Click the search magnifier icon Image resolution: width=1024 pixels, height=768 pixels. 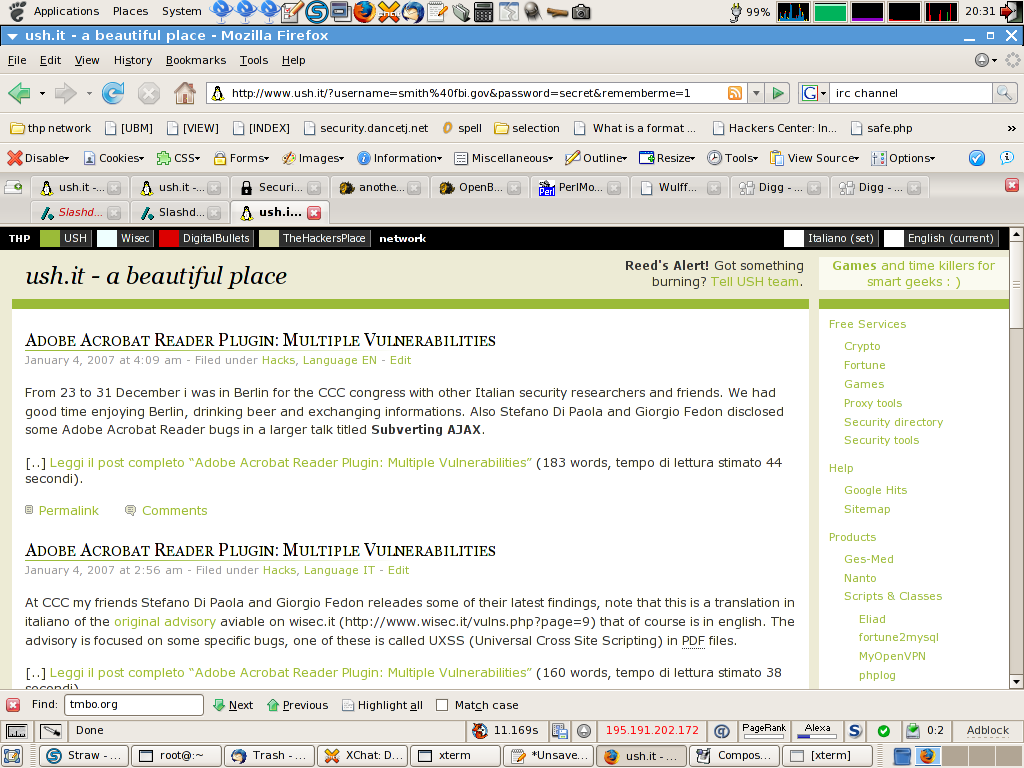click(1004, 93)
